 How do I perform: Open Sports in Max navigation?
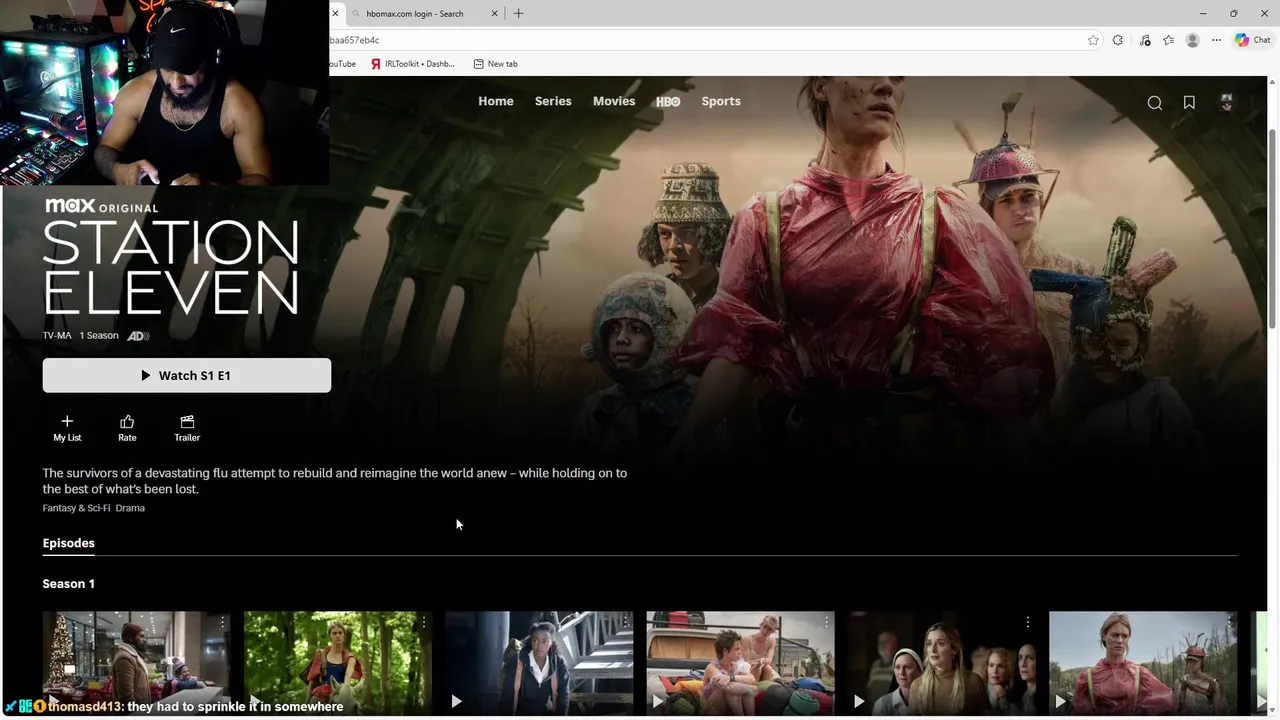(721, 101)
